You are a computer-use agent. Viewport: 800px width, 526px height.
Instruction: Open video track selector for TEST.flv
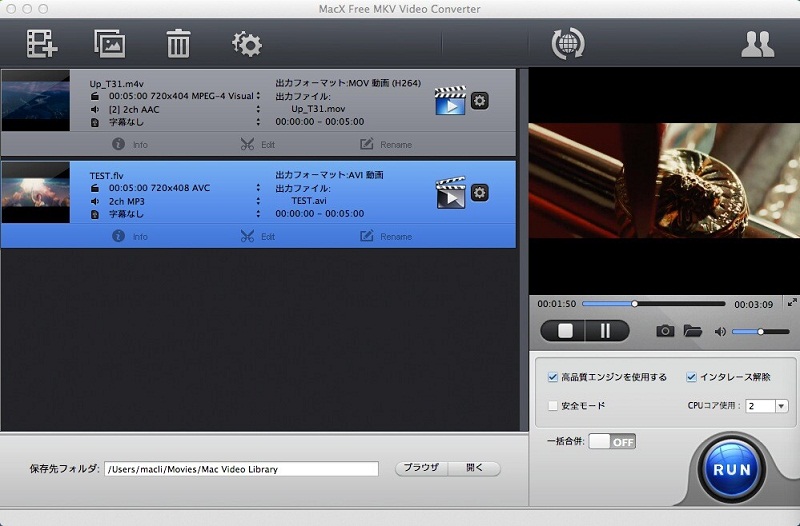258,188
